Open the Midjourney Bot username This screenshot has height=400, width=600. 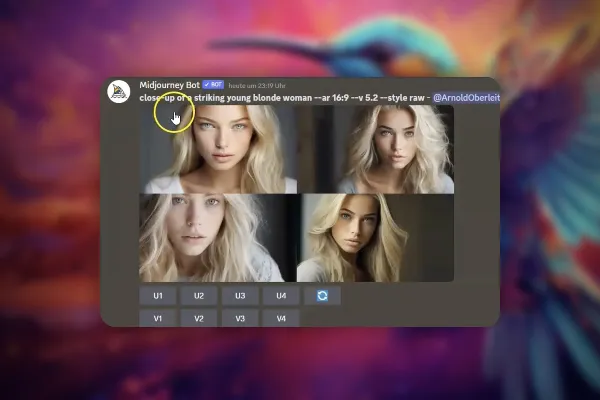170,85
